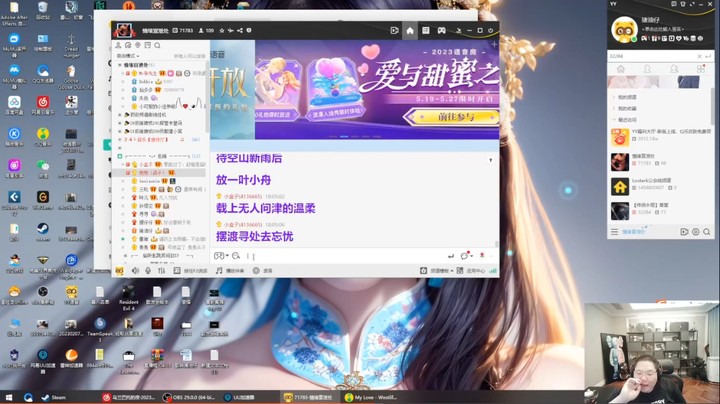The height and width of the screenshot is (404, 720).
Task: Open the font settings icon in chat input
Action: coord(236,256)
